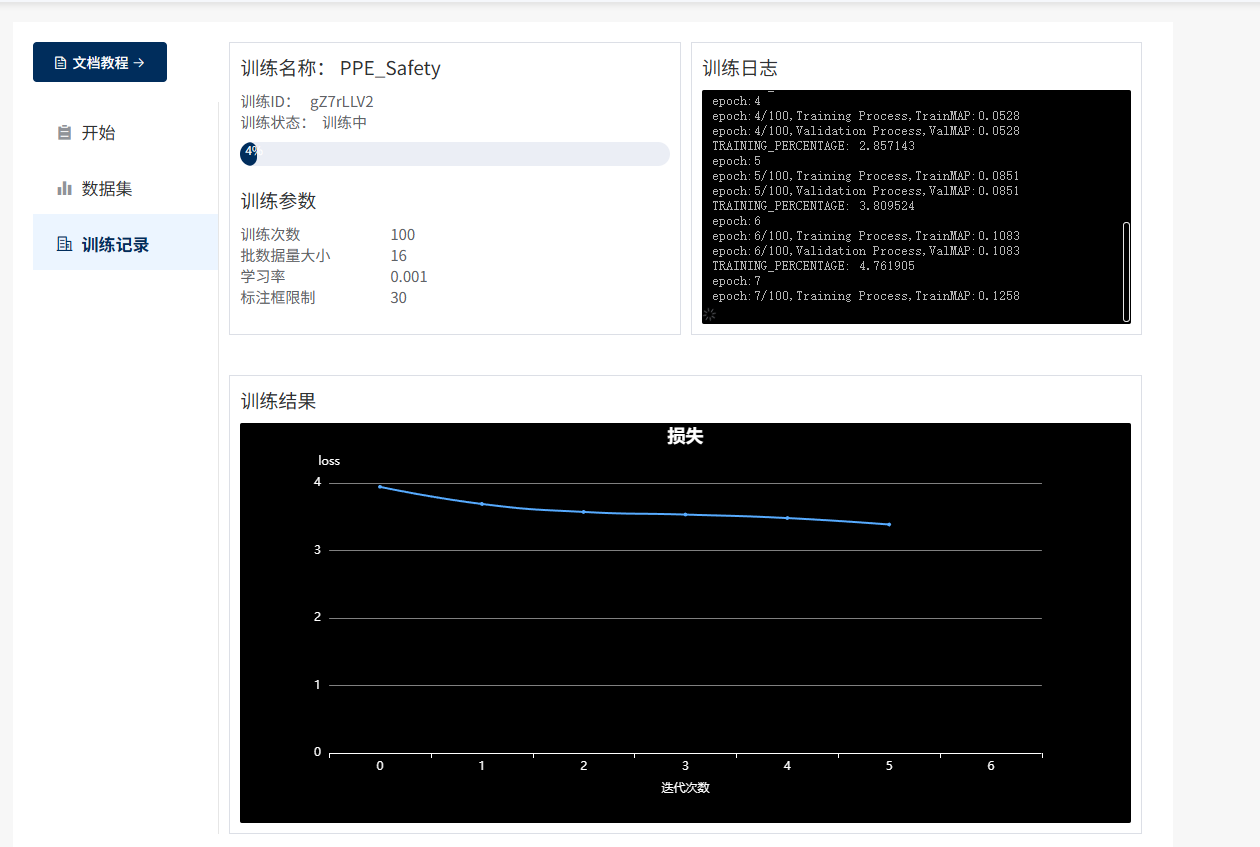Screen dimensions: 1260x847
Task: Click the last TrainMAP:0.1258 log line
Action: (x=865, y=296)
